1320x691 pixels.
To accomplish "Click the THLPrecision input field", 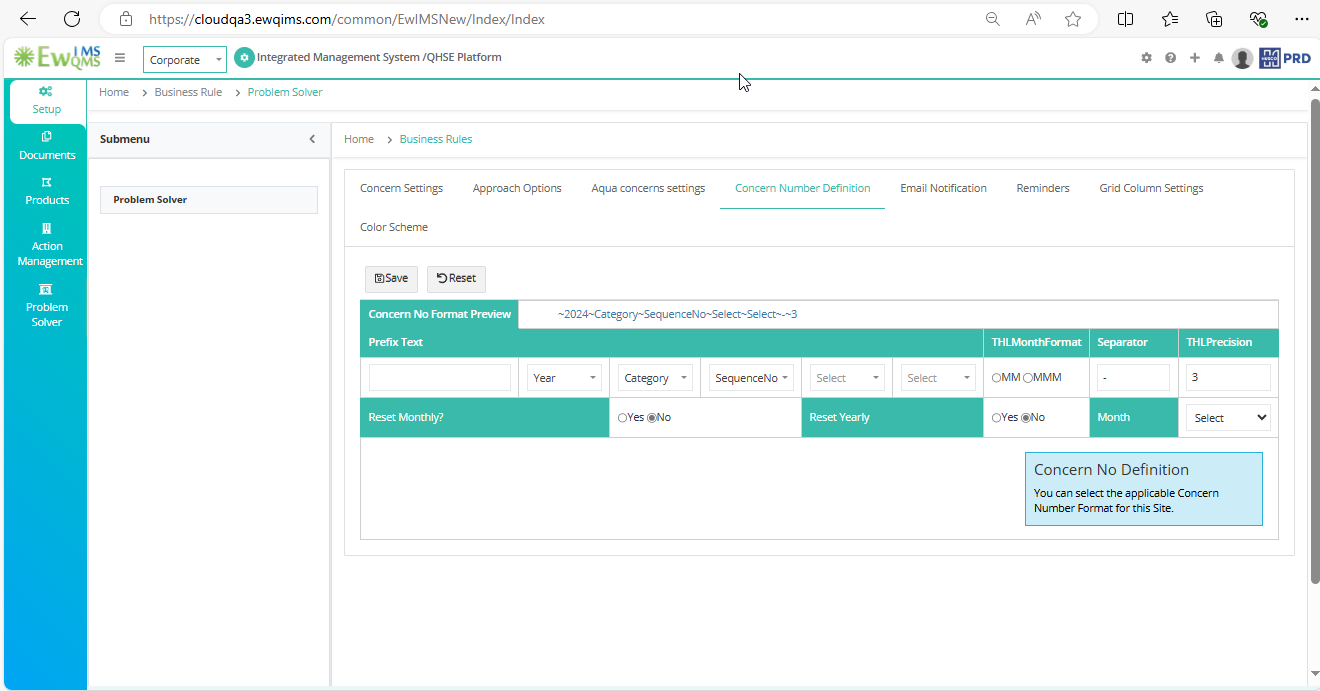I will (x=1228, y=378).
